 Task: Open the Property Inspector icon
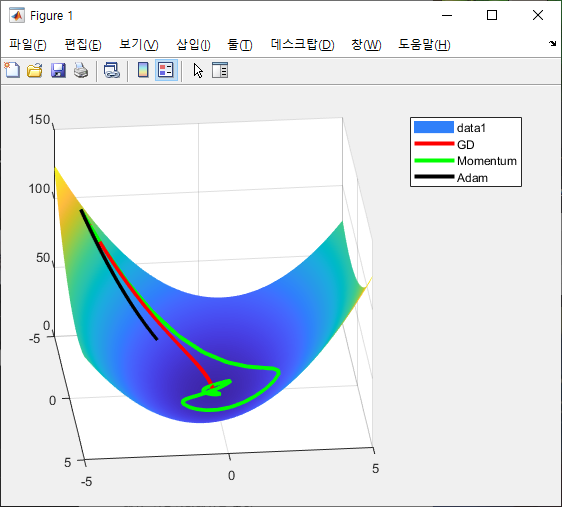point(220,70)
